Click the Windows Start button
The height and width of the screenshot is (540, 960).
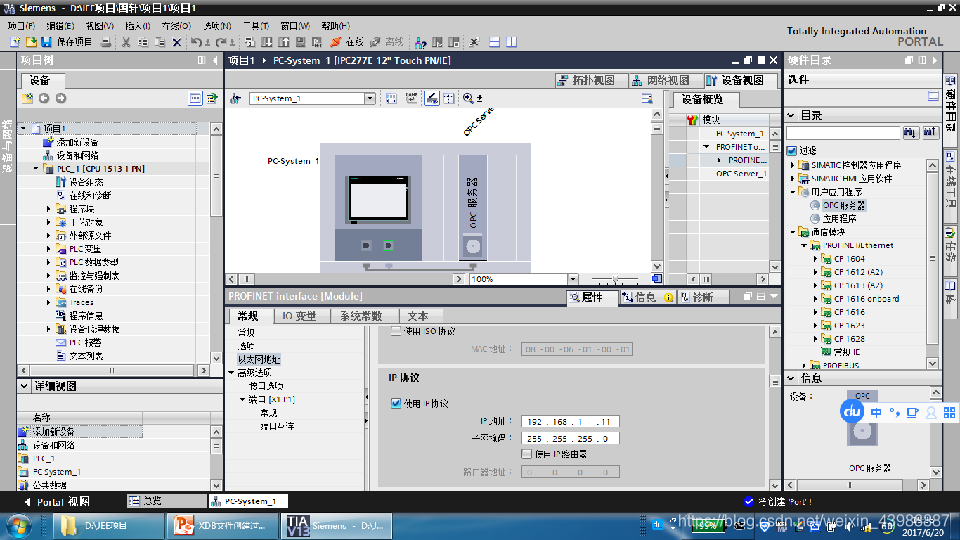tap(17, 526)
